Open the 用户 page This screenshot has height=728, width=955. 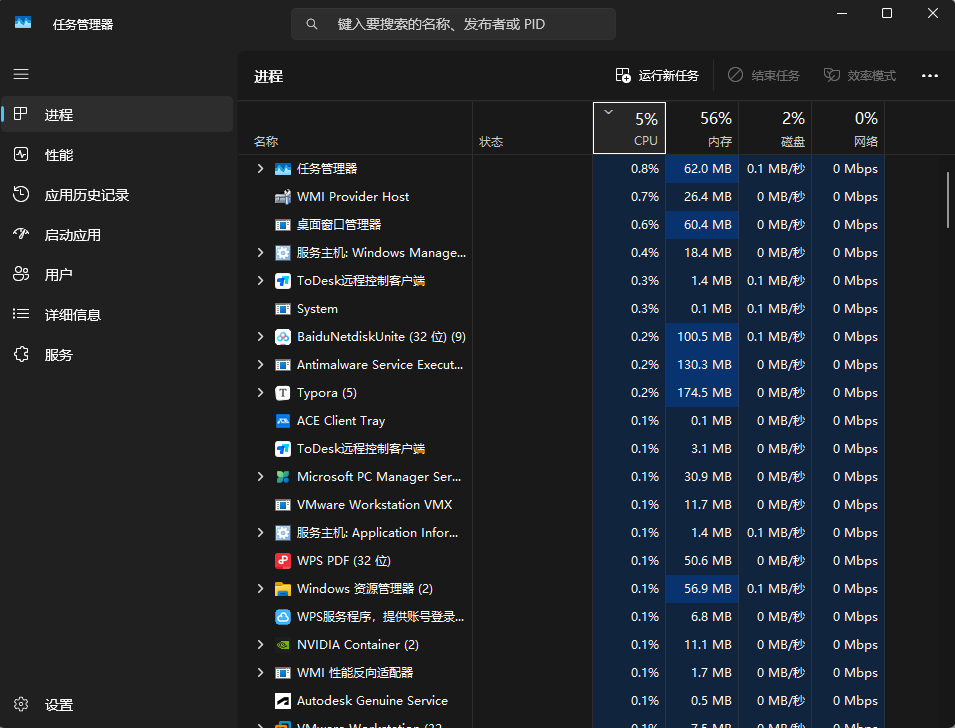117,274
